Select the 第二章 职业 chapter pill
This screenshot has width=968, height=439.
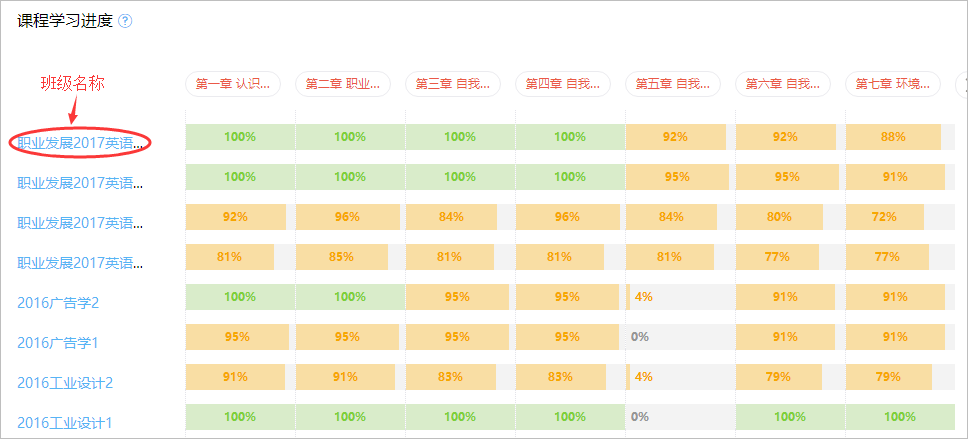click(x=343, y=84)
